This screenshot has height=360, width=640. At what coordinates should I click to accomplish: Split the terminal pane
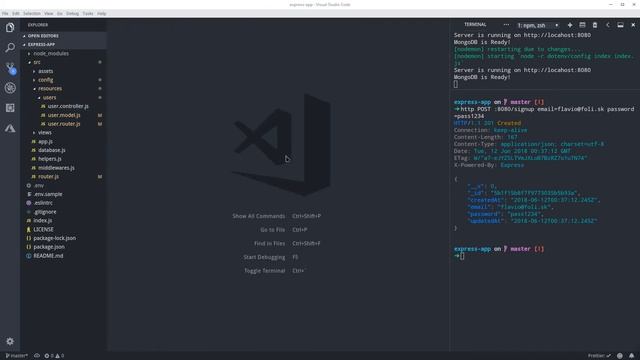(x=582, y=25)
